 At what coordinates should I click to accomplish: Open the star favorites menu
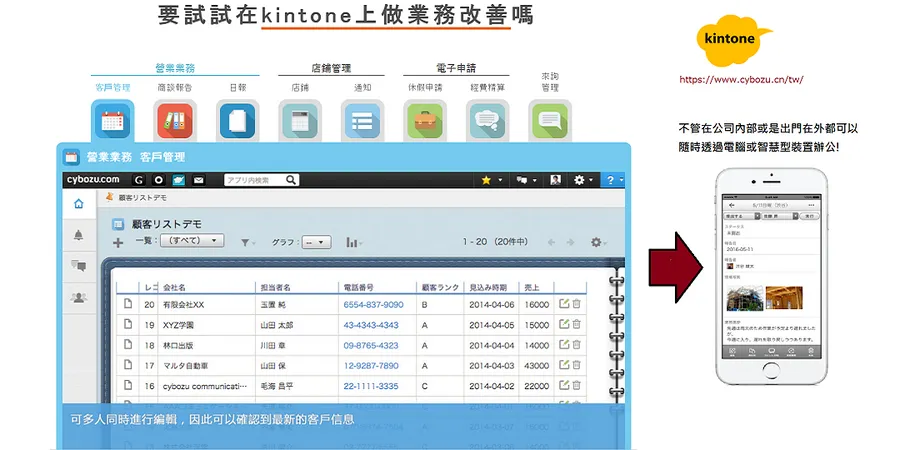click(x=491, y=180)
